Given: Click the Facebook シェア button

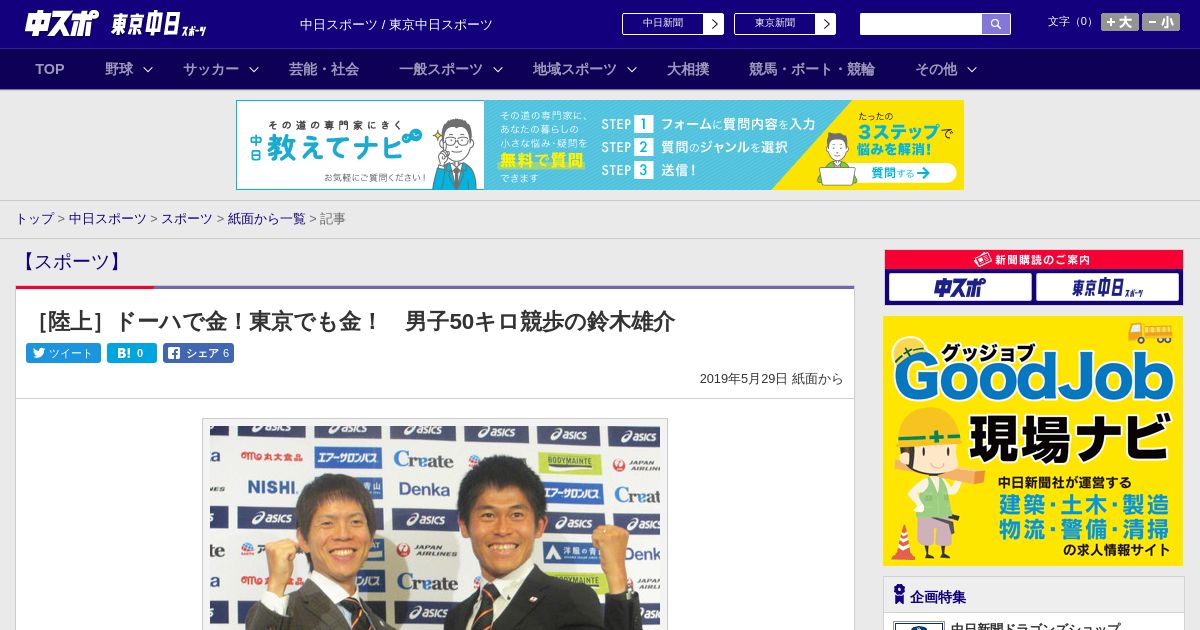Looking at the screenshot, I should pyautogui.click(x=198, y=353).
